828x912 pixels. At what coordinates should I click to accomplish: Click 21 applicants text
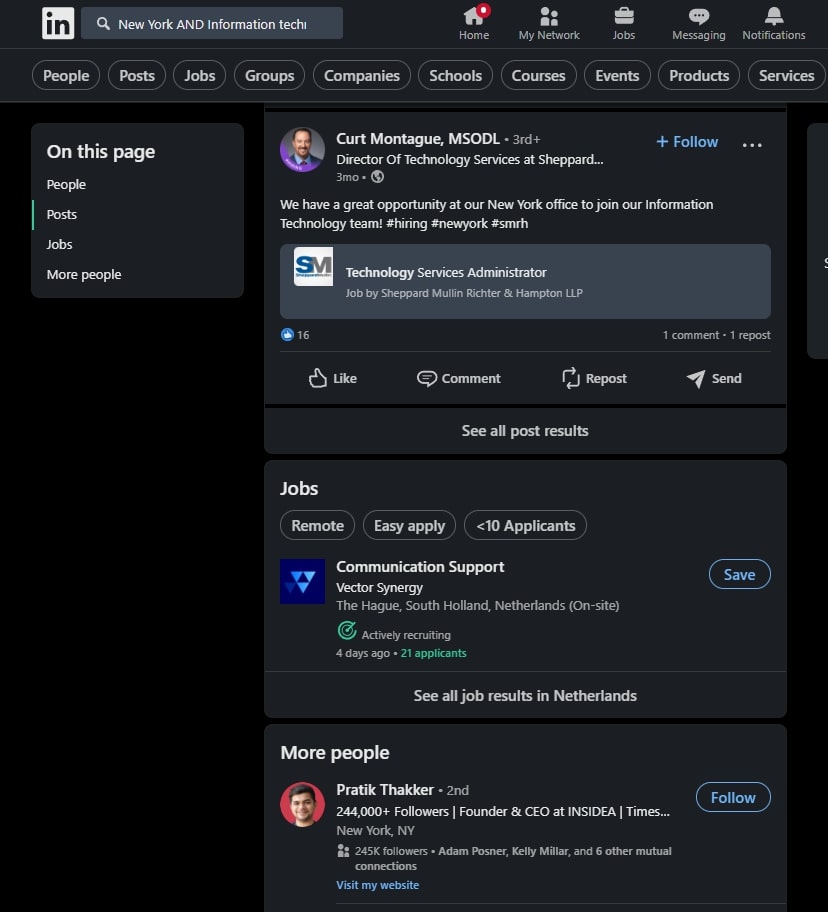click(x=433, y=653)
